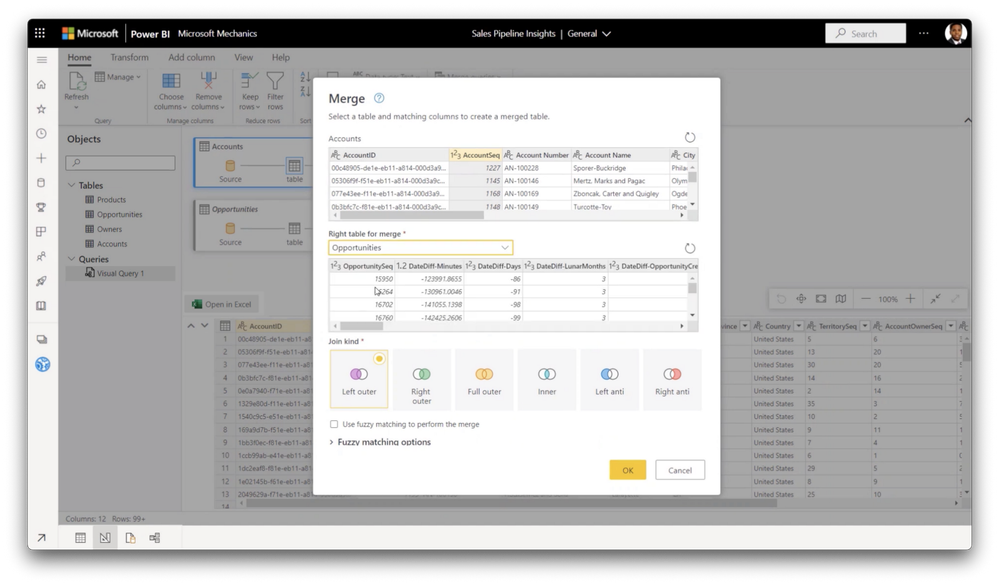
Task: Expand Fuzzy matching options
Action: pos(380,442)
